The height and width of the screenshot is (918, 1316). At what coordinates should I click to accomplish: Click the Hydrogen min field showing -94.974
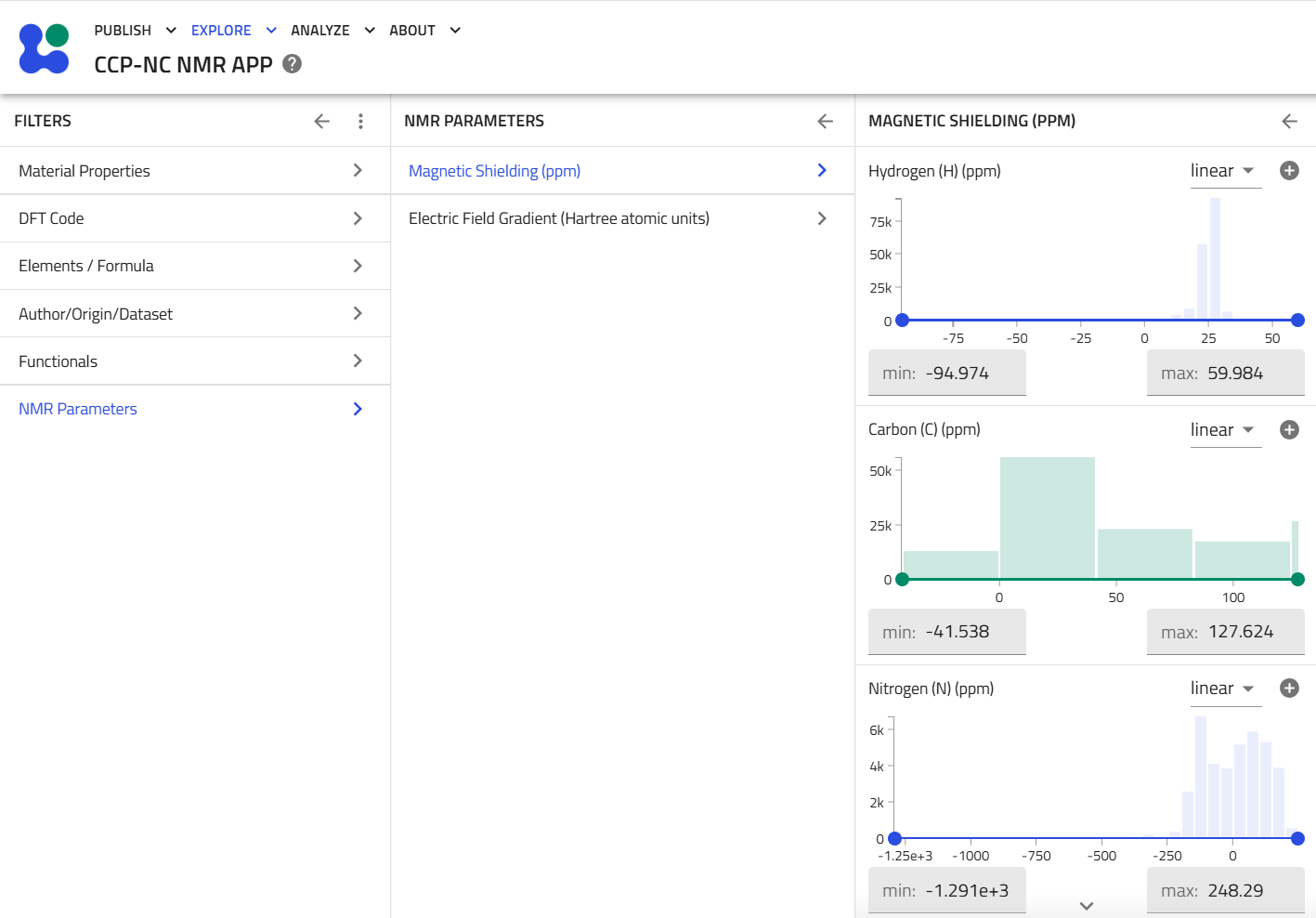pyautogui.click(x=947, y=374)
